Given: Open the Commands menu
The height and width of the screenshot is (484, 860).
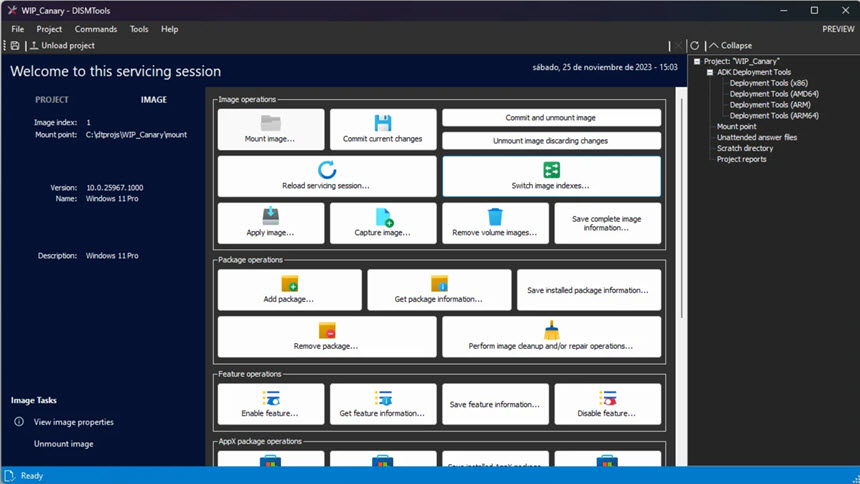Looking at the screenshot, I should [96, 29].
